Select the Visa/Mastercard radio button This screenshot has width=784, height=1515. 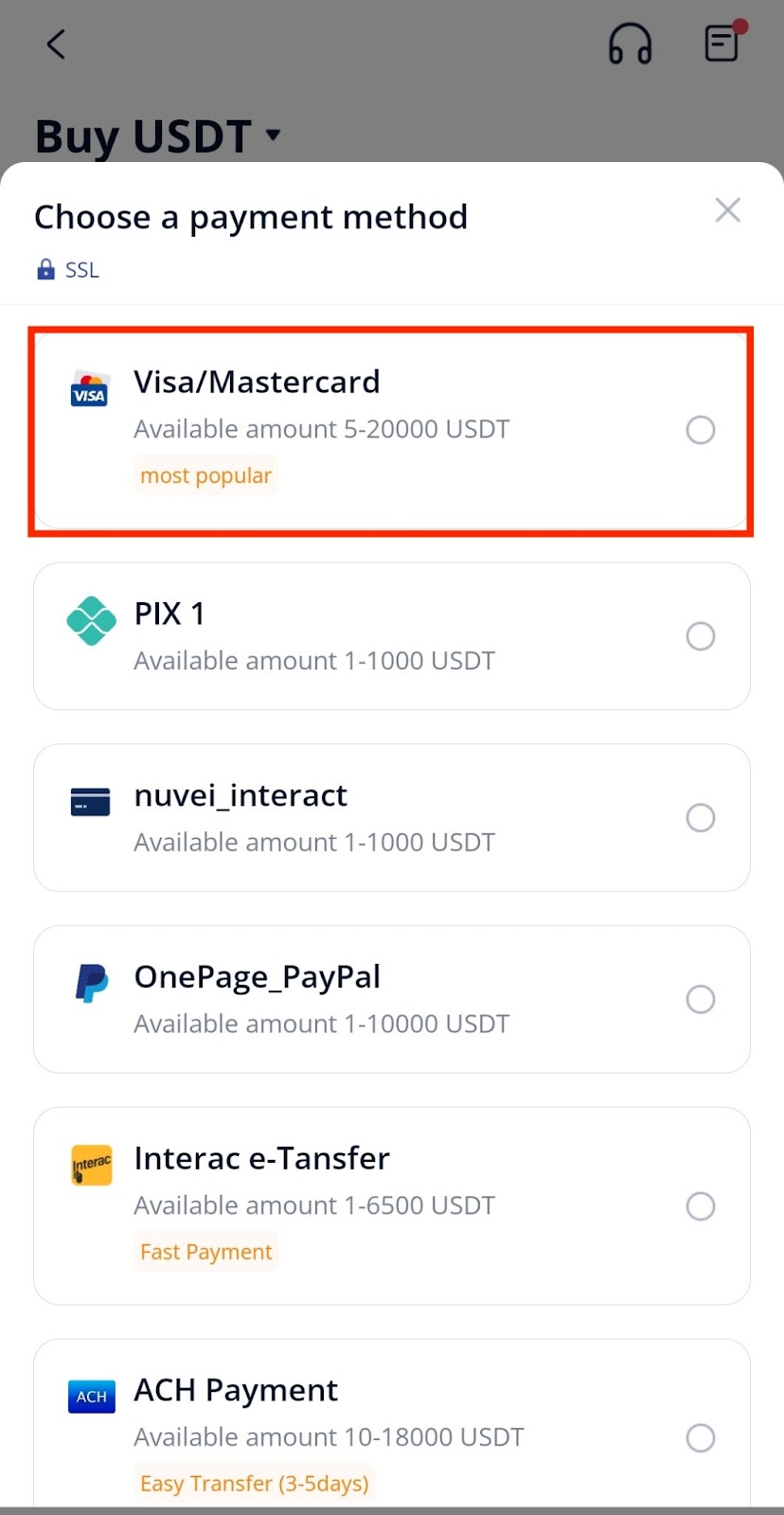[701, 430]
